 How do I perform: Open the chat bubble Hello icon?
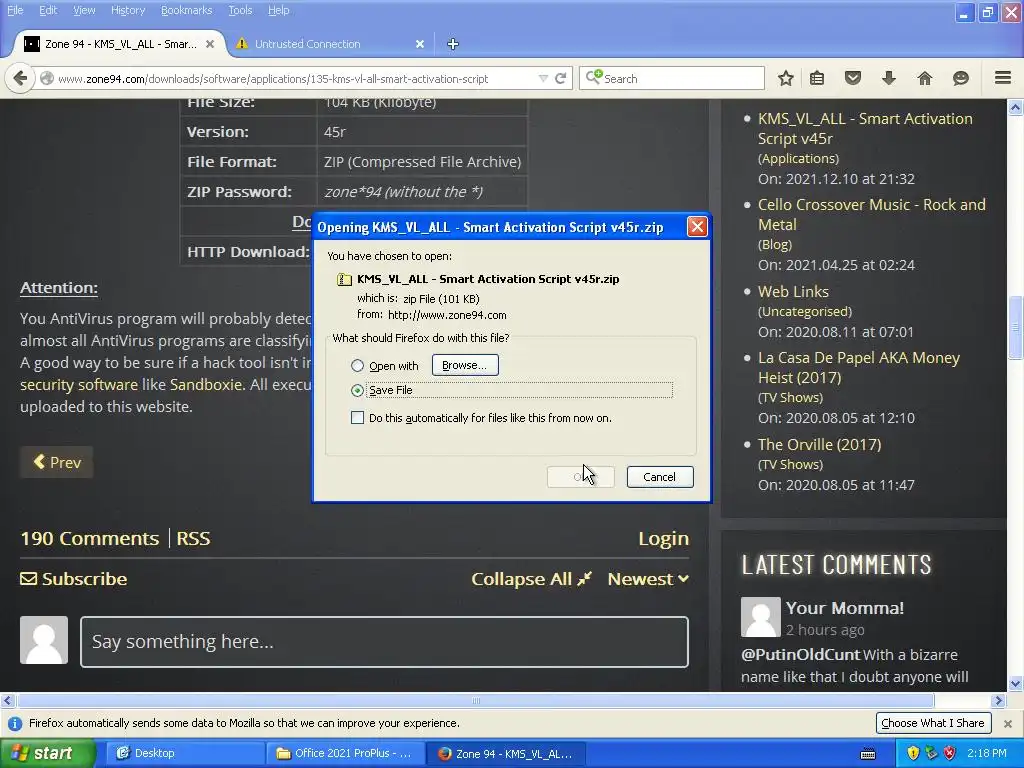tap(961, 78)
